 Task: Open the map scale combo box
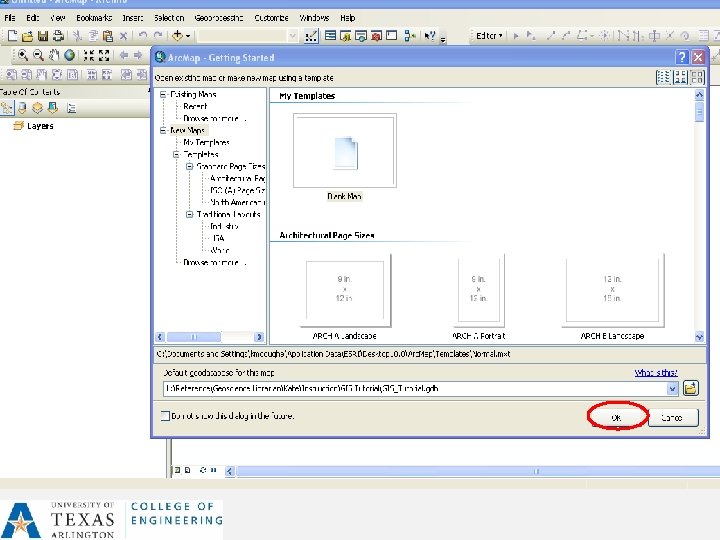pyautogui.click(x=248, y=35)
